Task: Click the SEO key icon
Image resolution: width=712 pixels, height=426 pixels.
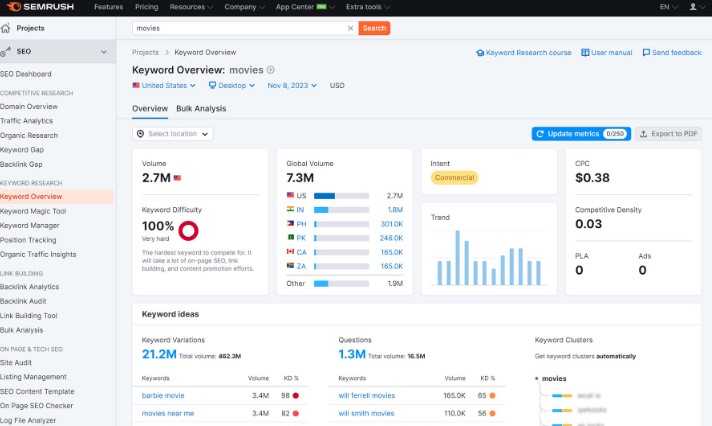Action: pyautogui.click(x=5, y=52)
